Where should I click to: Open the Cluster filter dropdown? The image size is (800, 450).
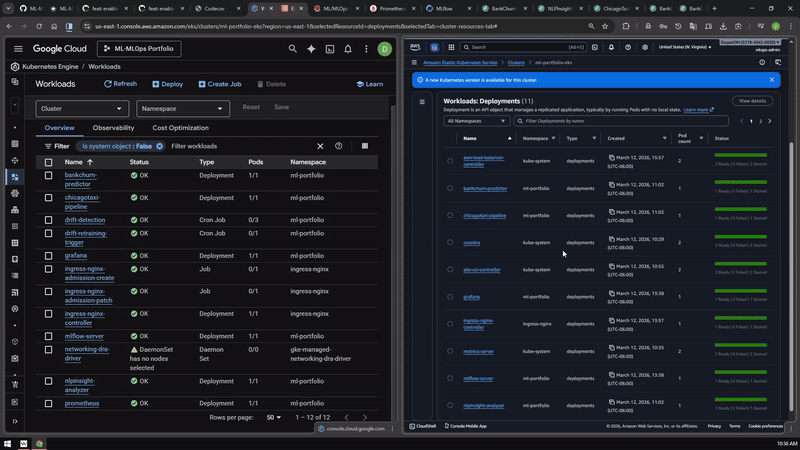pos(82,109)
